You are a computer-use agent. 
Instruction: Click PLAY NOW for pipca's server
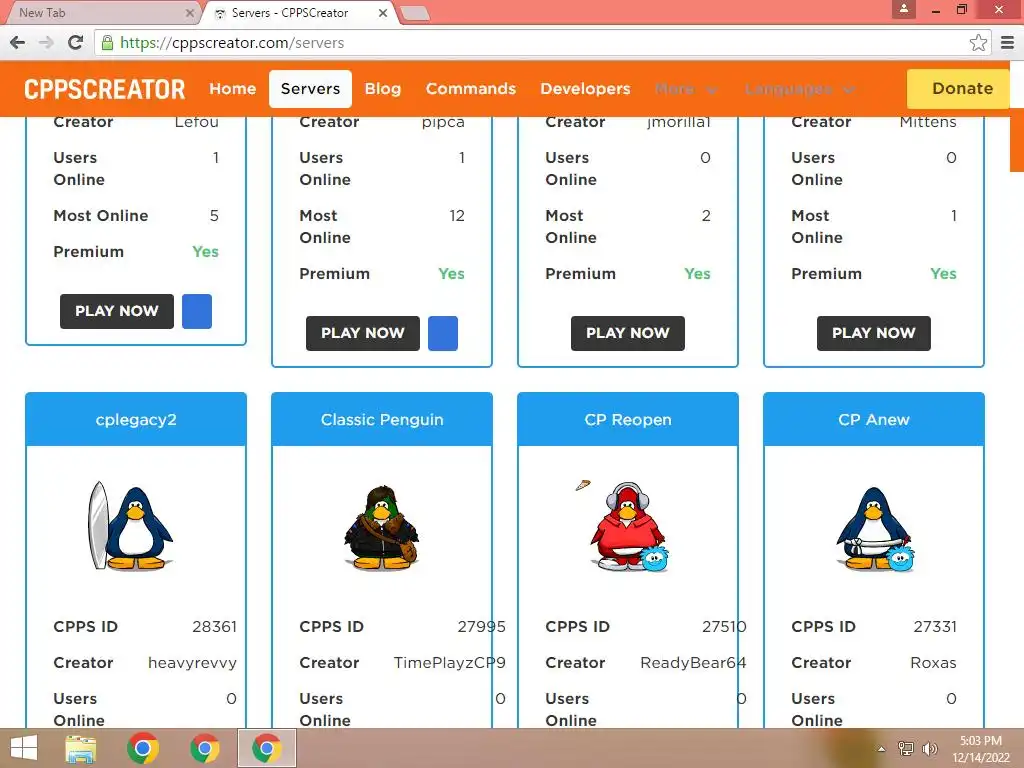point(362,333)
